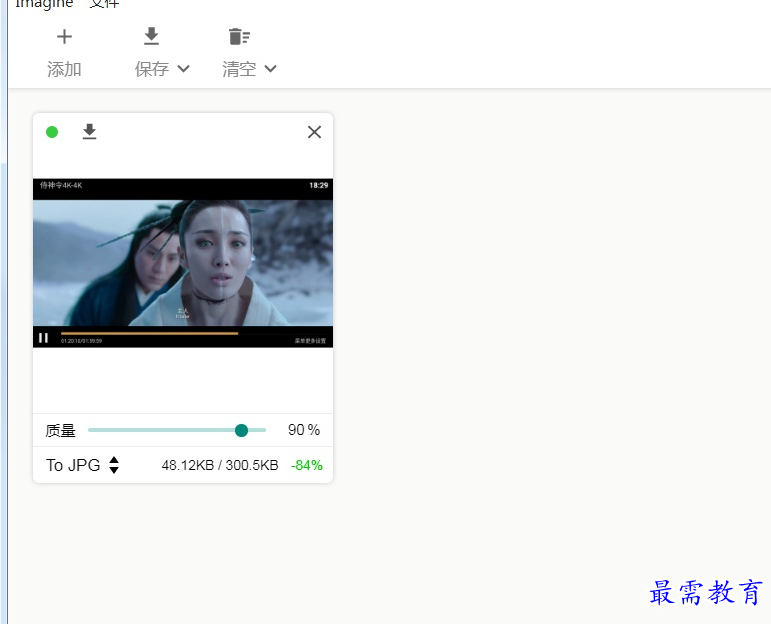Click the pause icon in the image preview
The image size is (771, 624).
43,338
